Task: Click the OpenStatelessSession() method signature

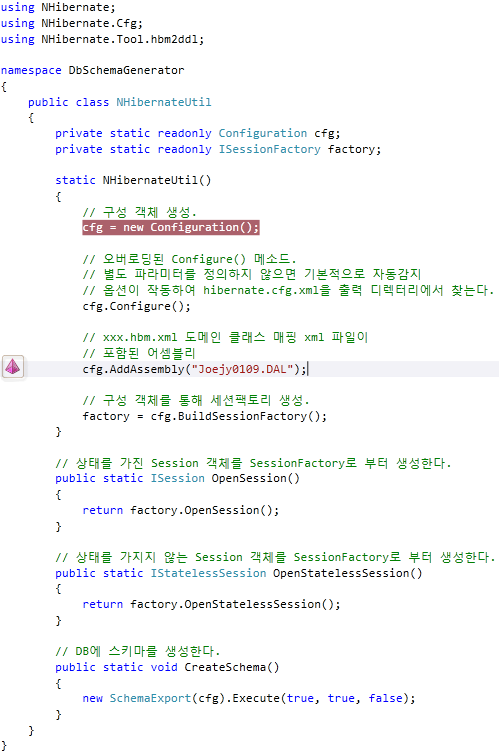Action: click(238, 573)
